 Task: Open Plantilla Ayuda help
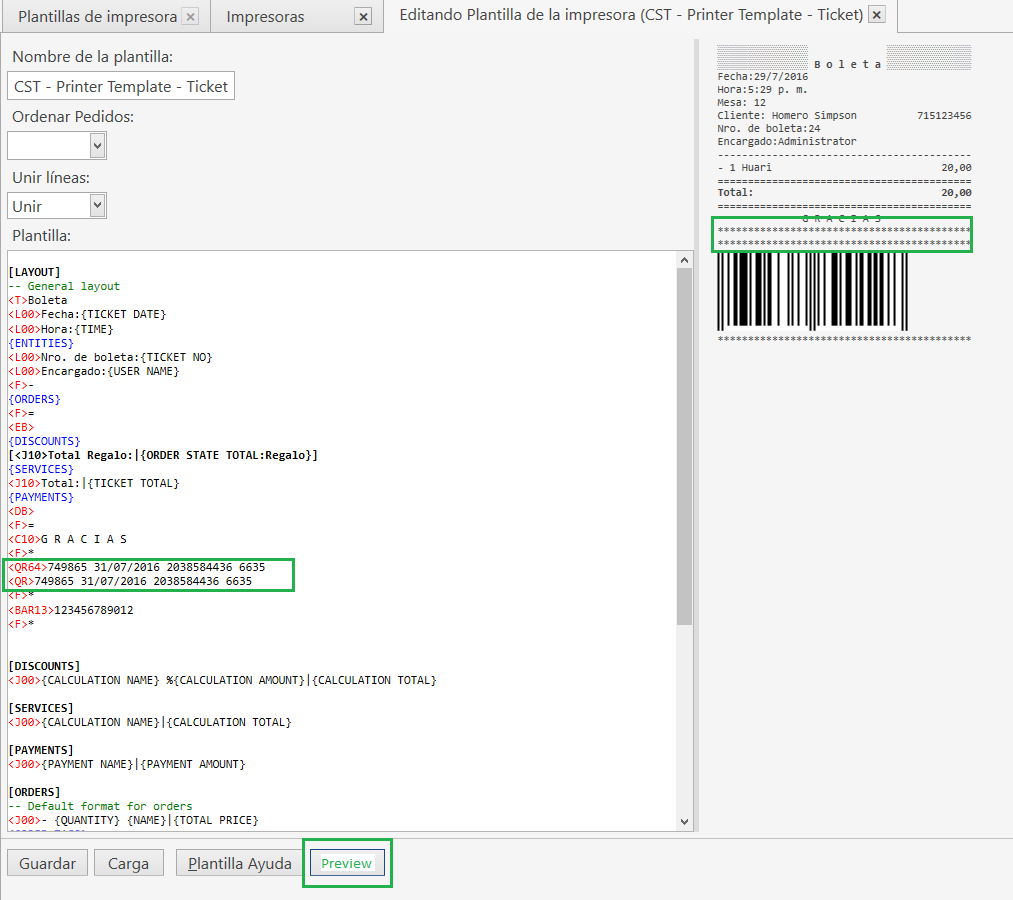pos(240,863)
